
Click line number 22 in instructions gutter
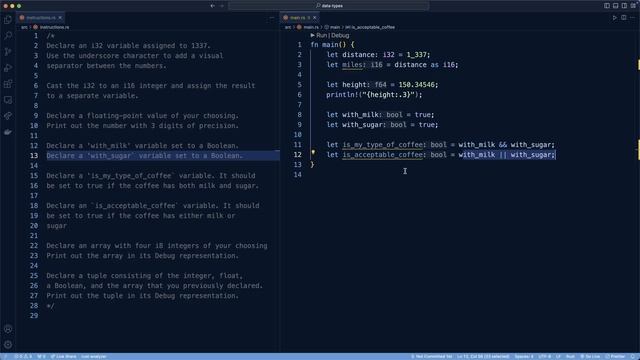pos(33,246)
